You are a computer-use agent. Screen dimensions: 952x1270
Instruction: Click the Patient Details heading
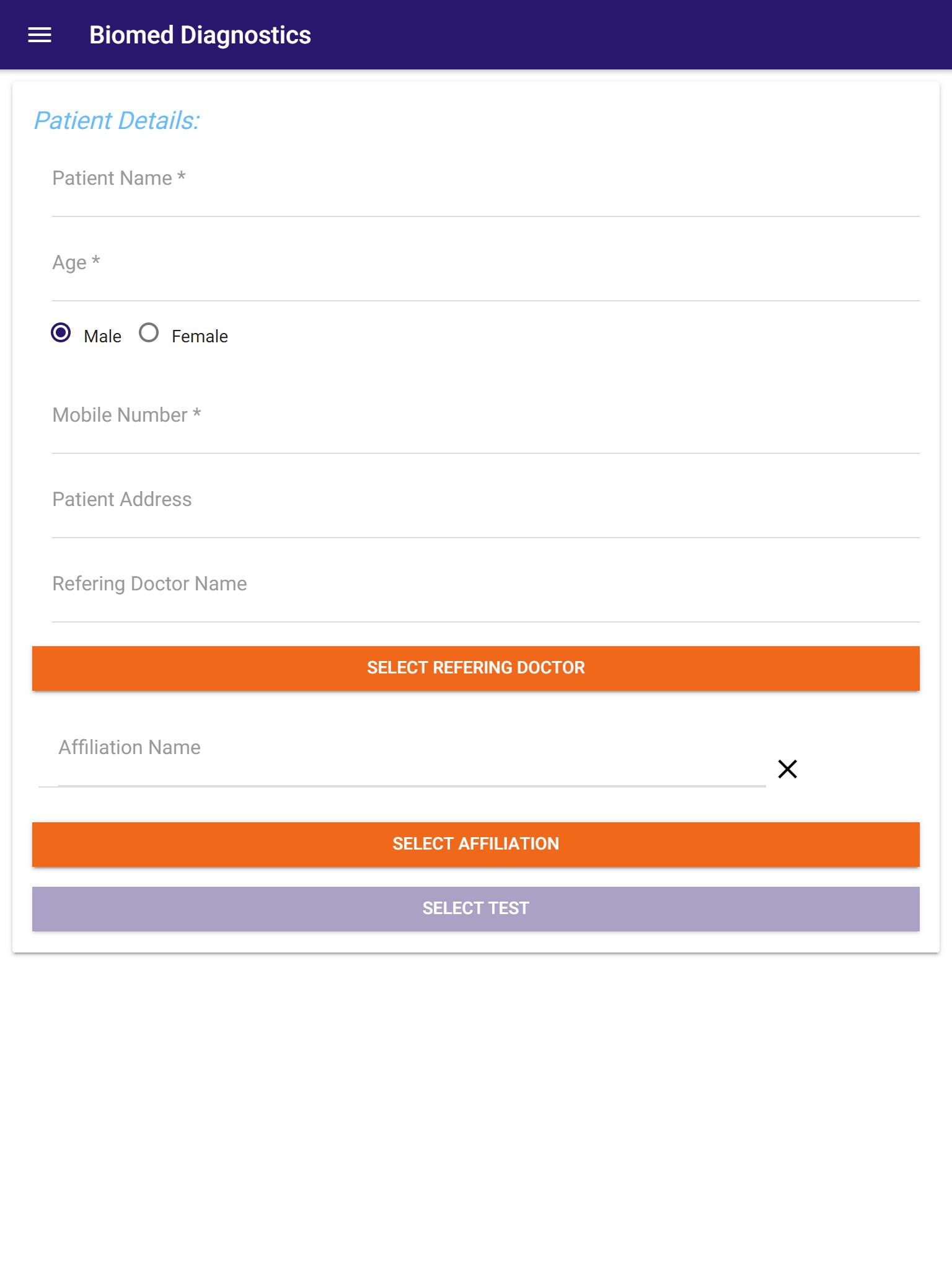pyautogui.click(x=117, y=120)
